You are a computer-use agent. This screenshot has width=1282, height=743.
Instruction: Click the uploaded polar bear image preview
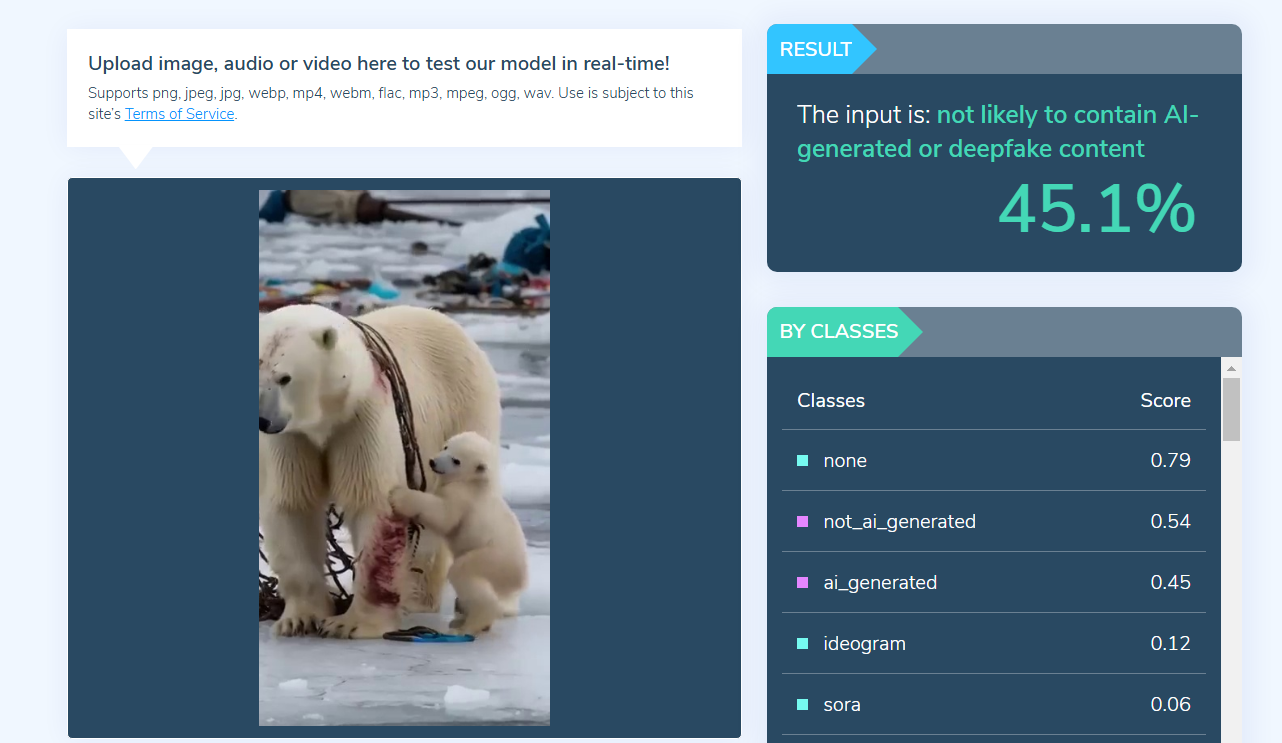404,457
